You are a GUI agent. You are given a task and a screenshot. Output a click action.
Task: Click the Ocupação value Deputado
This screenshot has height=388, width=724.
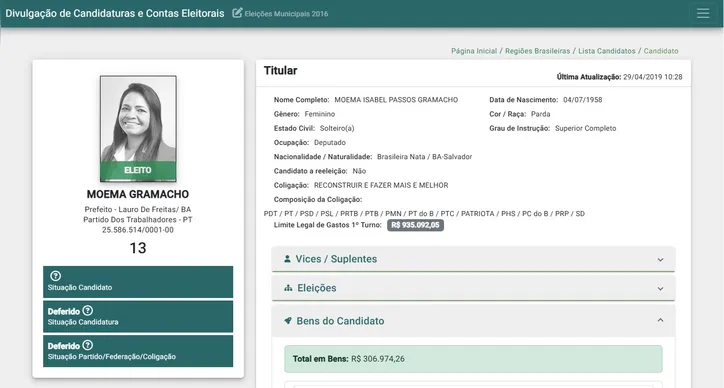click(x=330, y=142)
